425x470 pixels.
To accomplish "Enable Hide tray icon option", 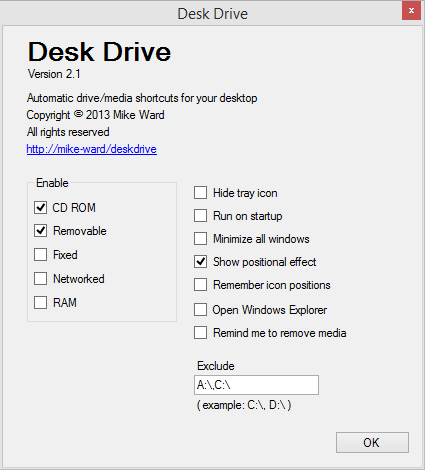I will (200, 193).
